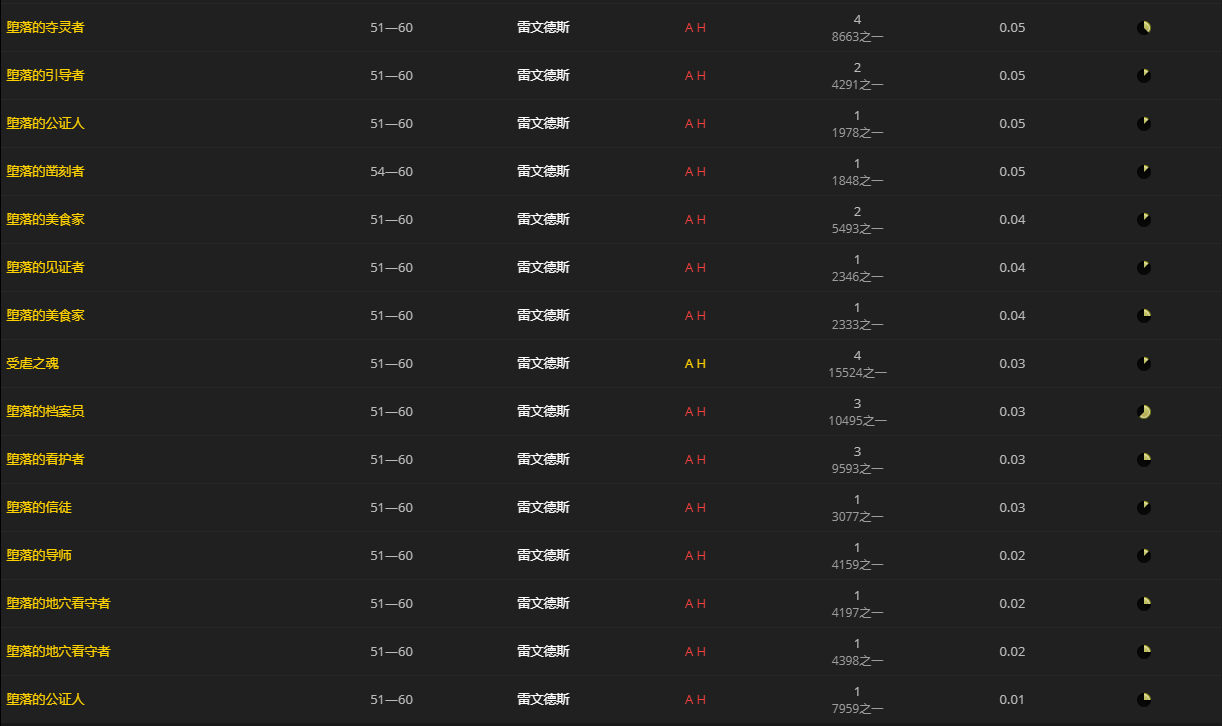
Task: Open the 堕落的引导者 NPC page
Action: (45, 75)
